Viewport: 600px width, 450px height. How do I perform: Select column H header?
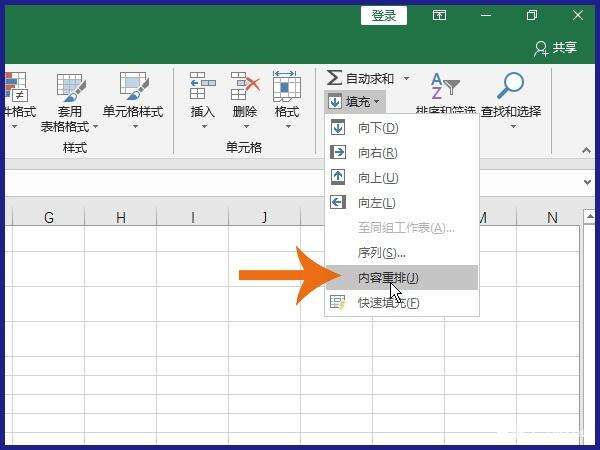pos(121,217)
